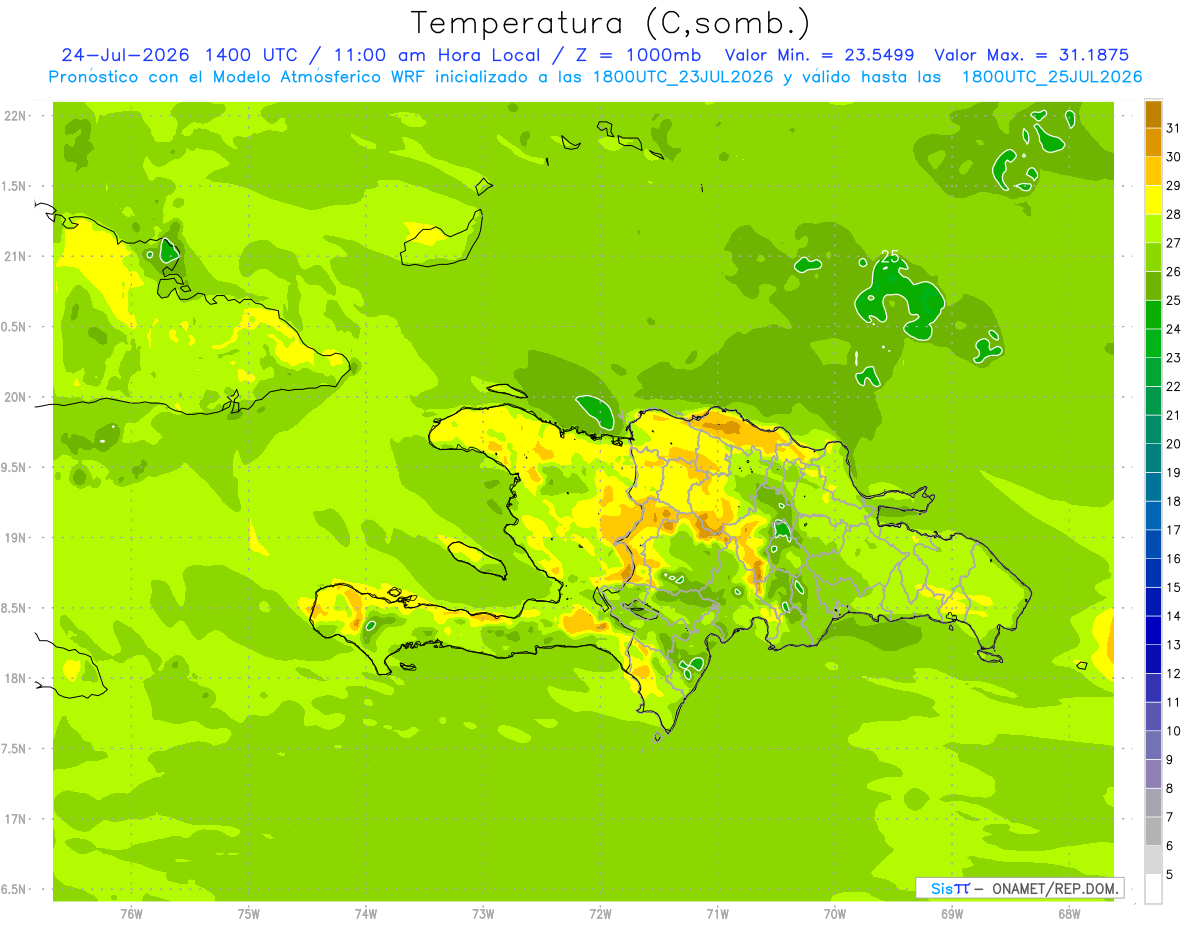Click the legend value '26'
The height and width of the screenshot is (927, 1200).
coord(1174,272)
